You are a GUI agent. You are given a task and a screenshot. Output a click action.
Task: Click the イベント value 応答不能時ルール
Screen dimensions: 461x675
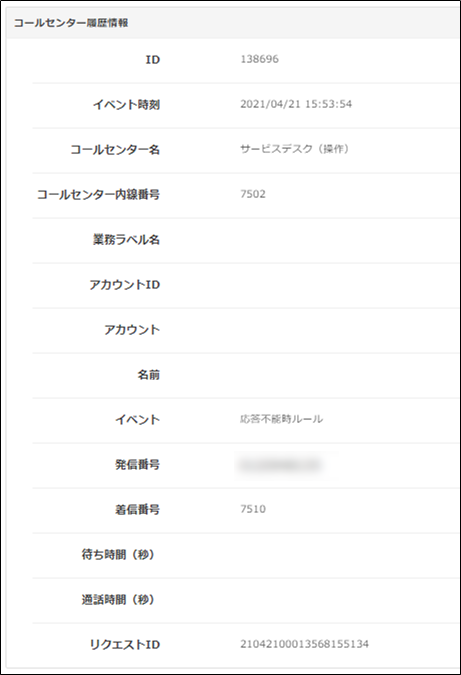point(282,419)
